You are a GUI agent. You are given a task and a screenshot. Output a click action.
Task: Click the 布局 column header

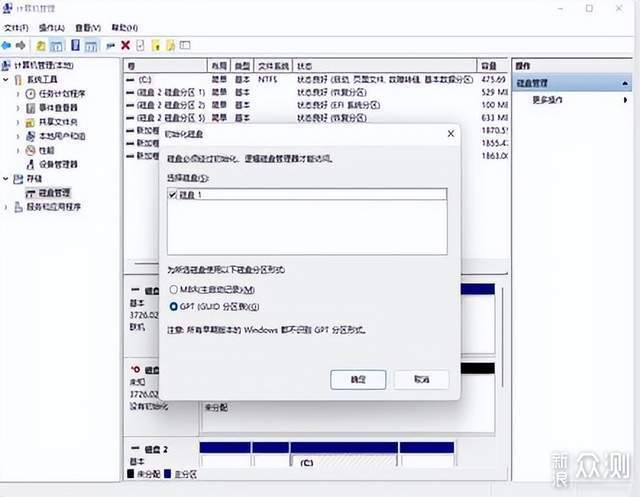[x=219, y=66]
